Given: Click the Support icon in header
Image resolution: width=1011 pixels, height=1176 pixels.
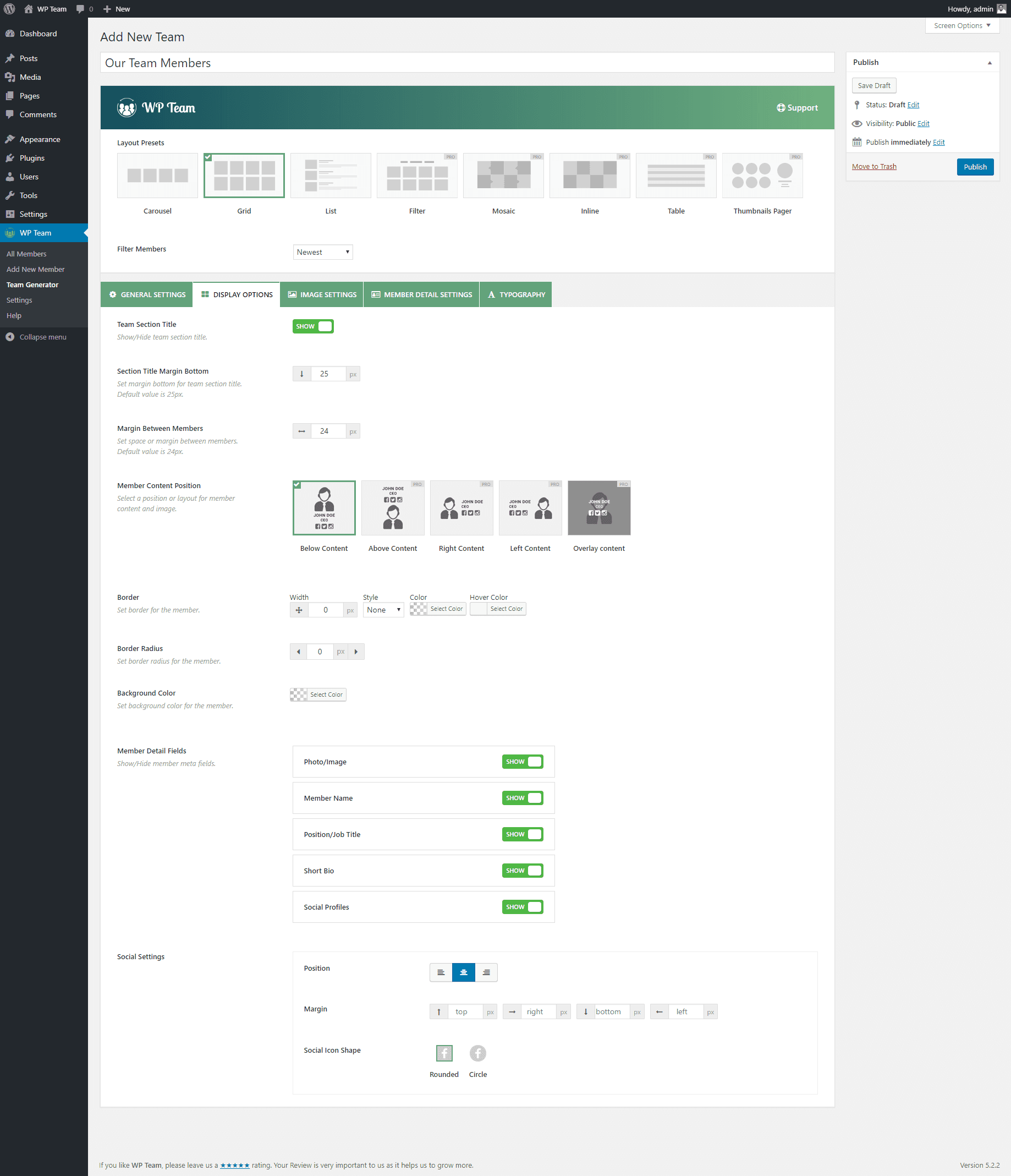Looking at the screenshot, I should pos(781,108).
